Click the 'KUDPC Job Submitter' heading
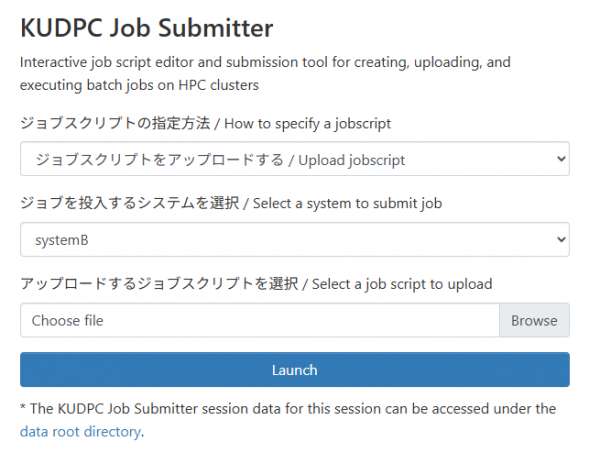600x464 pixels. (147, 28)
